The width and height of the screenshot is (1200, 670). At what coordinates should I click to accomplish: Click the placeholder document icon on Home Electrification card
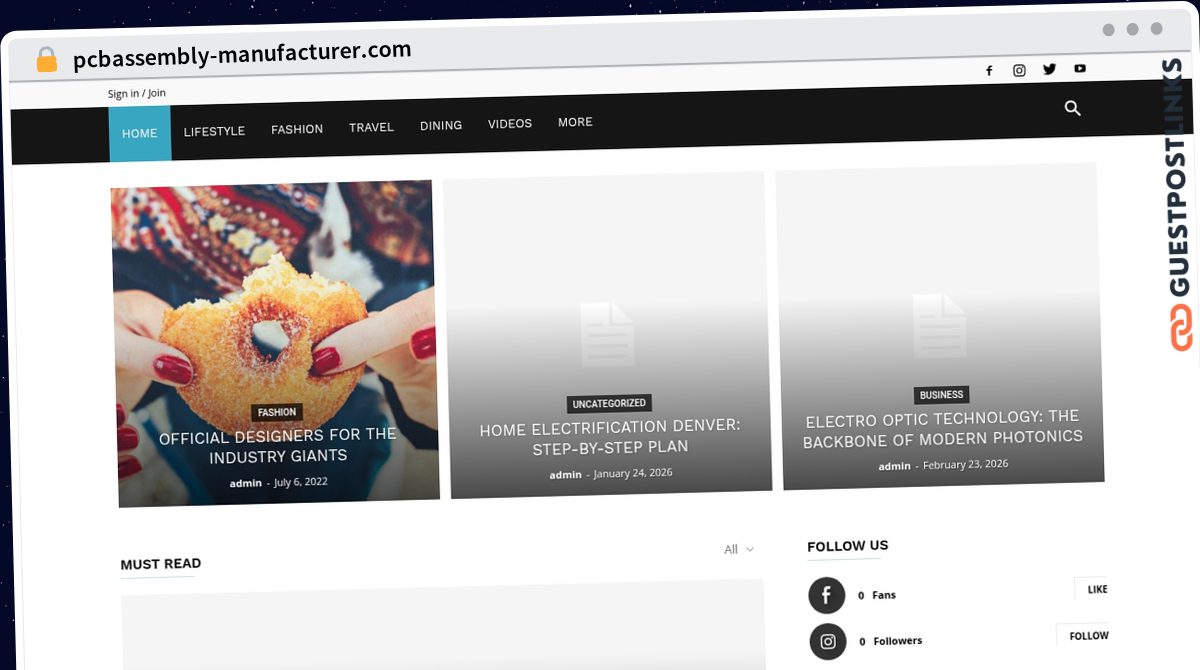(607, 334)
